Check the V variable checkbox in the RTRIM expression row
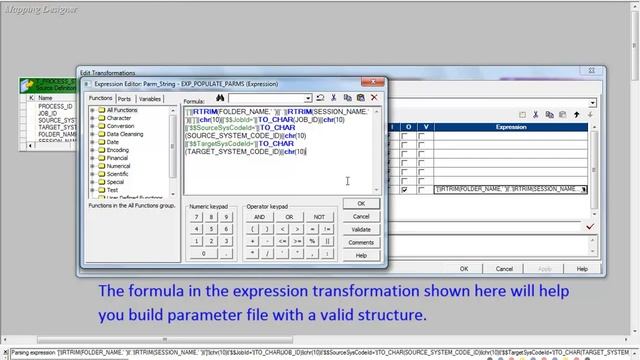Screen dimensions: 640x360 tap(421, 190)
